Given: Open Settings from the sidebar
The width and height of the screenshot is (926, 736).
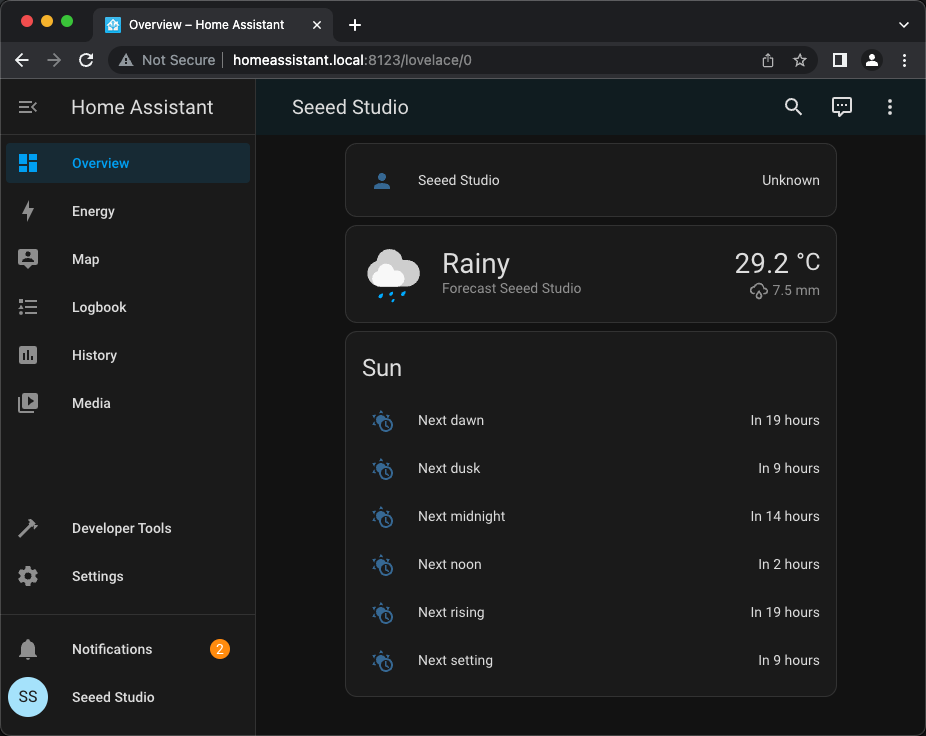Looking at the screenshot, I should (x=128, y=576).
